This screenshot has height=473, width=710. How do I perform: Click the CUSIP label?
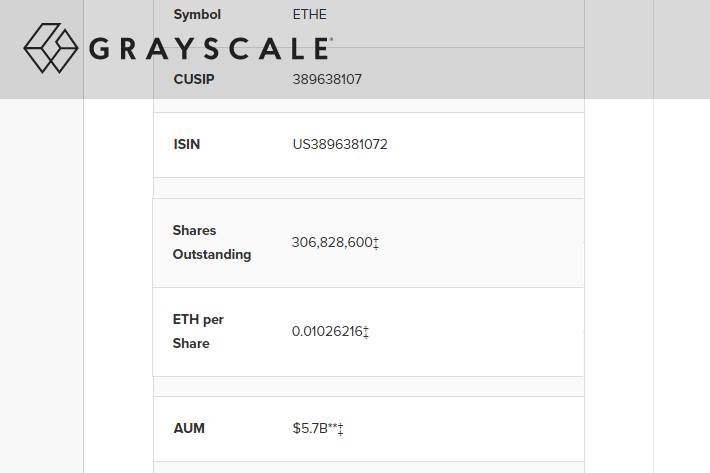tap(194, 79)
